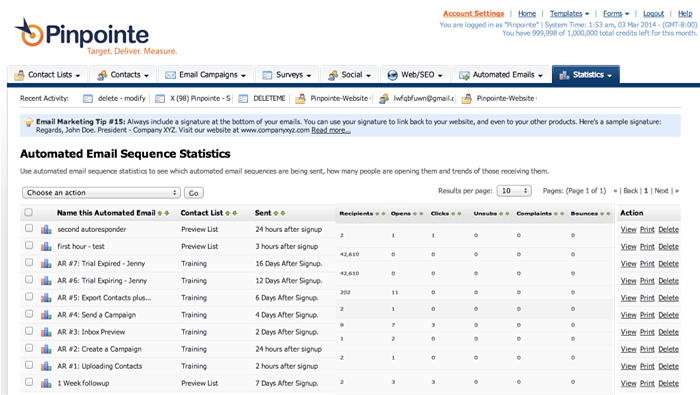This screenshot has width=700, height=395.
Task: Open chart icon for AR #1: Uploading Contacts
Action: point(46,366)
